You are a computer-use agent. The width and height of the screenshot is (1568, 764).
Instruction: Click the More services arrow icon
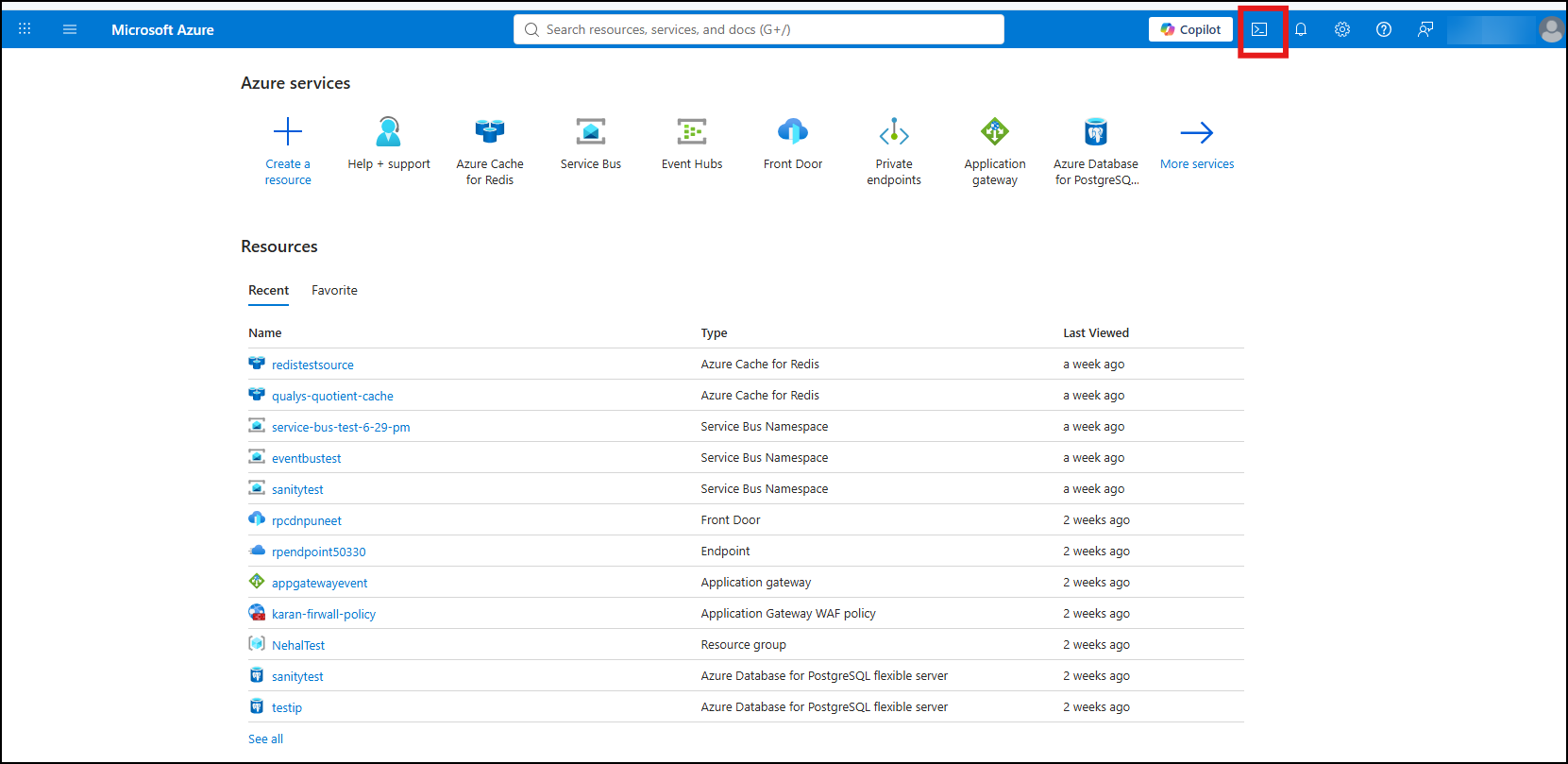tap(1197, 132)
